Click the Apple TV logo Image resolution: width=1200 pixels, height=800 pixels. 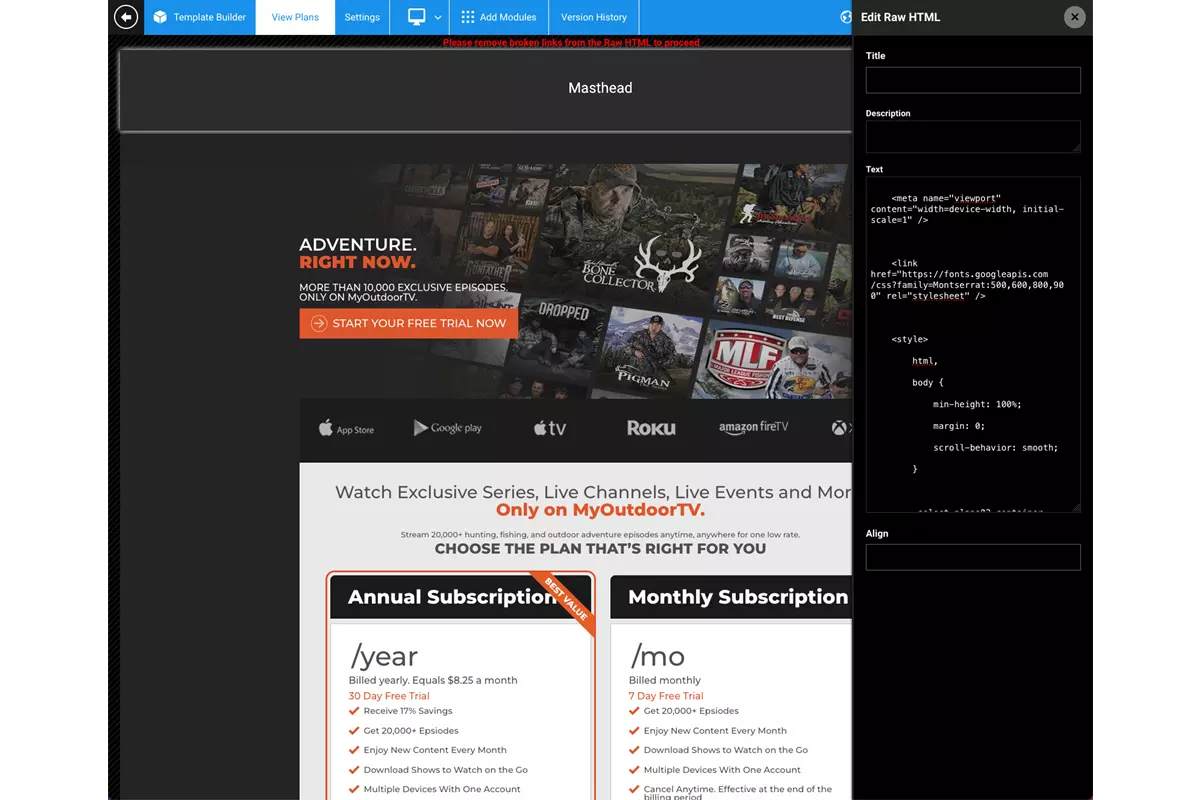tap(550, 428)
